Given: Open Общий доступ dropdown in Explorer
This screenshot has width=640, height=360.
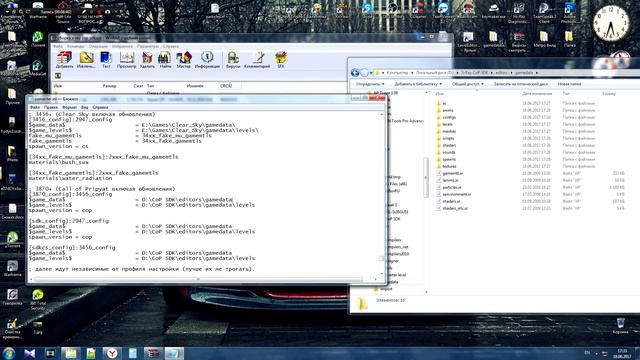Looking at the screenshot, I should [x=468, y=84].
